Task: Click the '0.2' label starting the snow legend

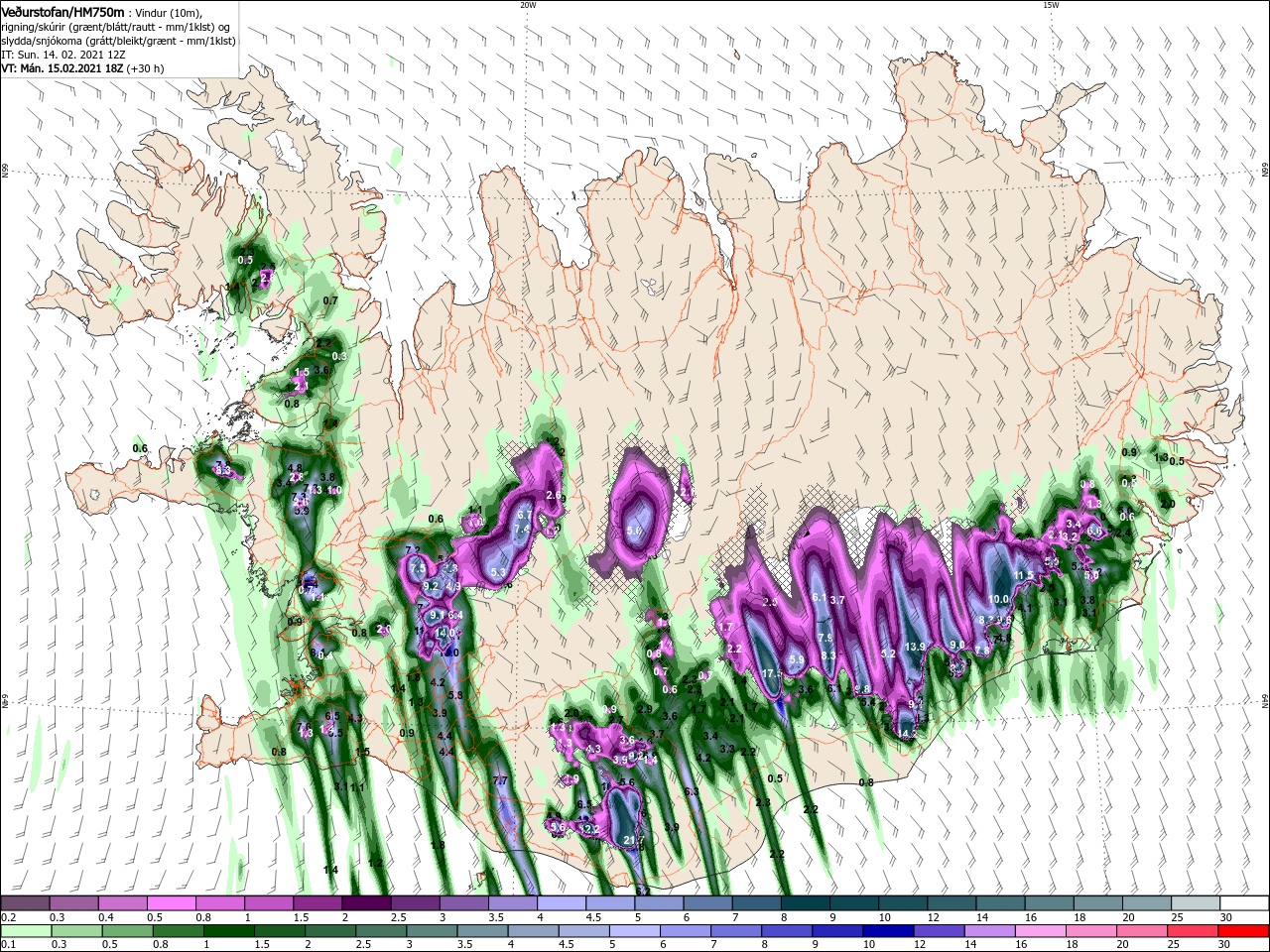Action: (x=8, y=917)
